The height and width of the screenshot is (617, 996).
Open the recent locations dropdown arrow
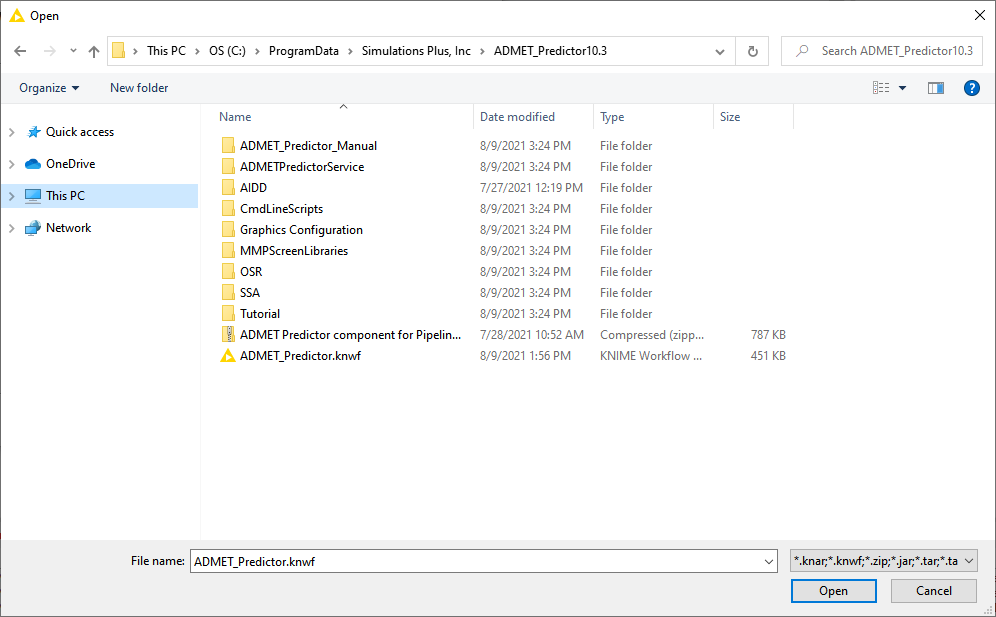73,51
